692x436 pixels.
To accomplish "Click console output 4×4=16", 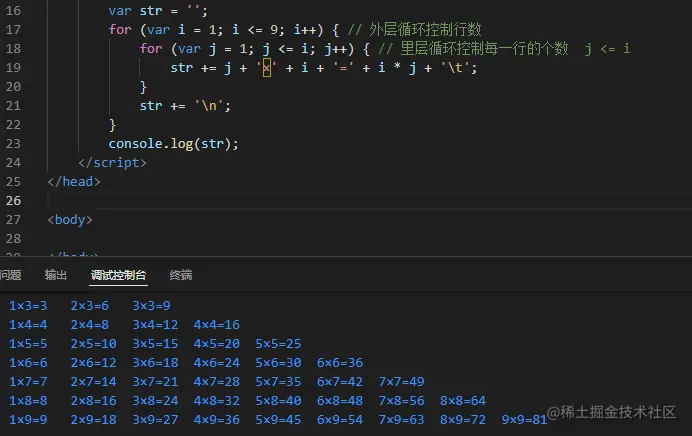I will tap(217, 325).
